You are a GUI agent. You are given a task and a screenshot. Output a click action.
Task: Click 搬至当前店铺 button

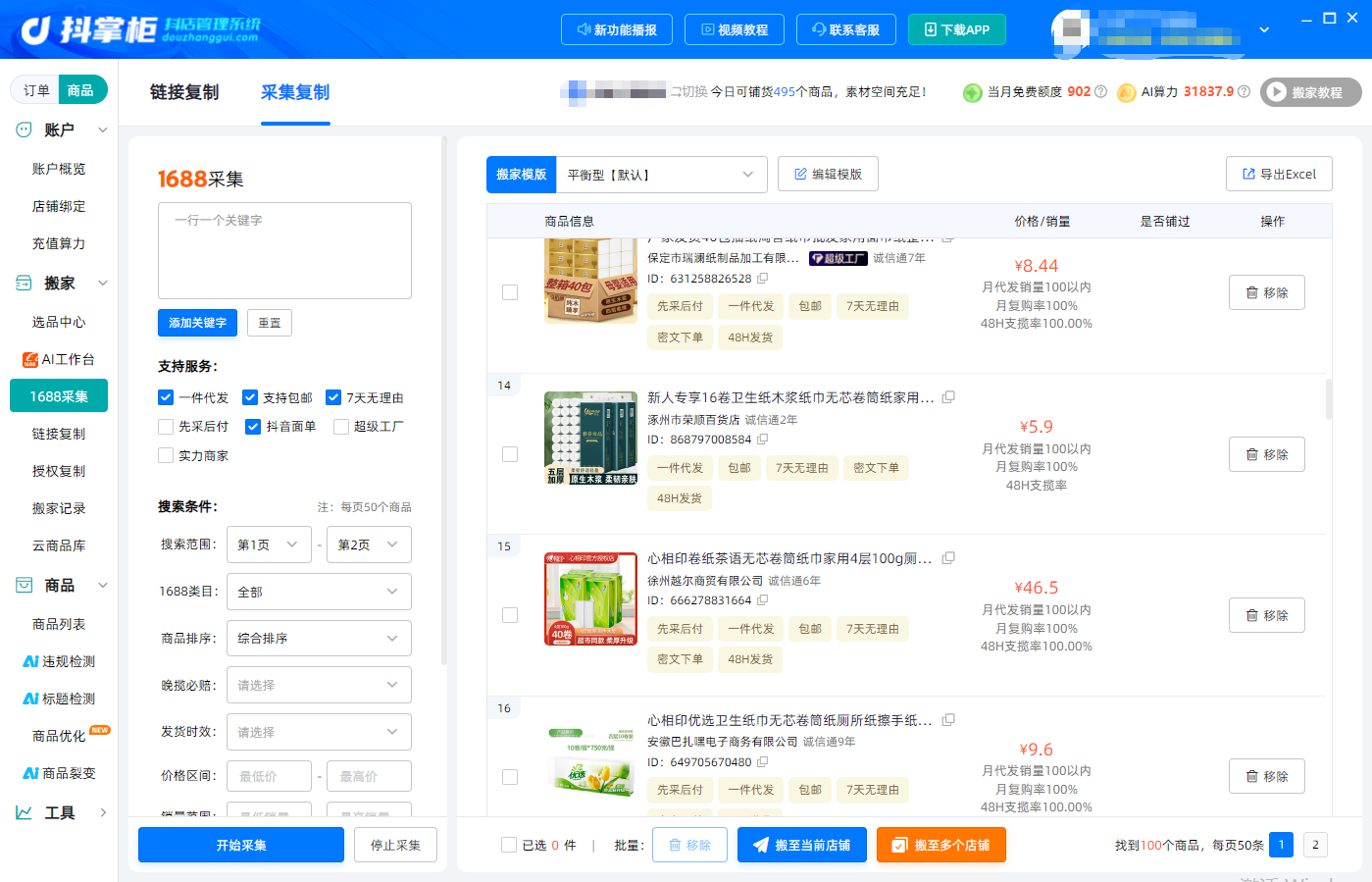coord(802,845)
